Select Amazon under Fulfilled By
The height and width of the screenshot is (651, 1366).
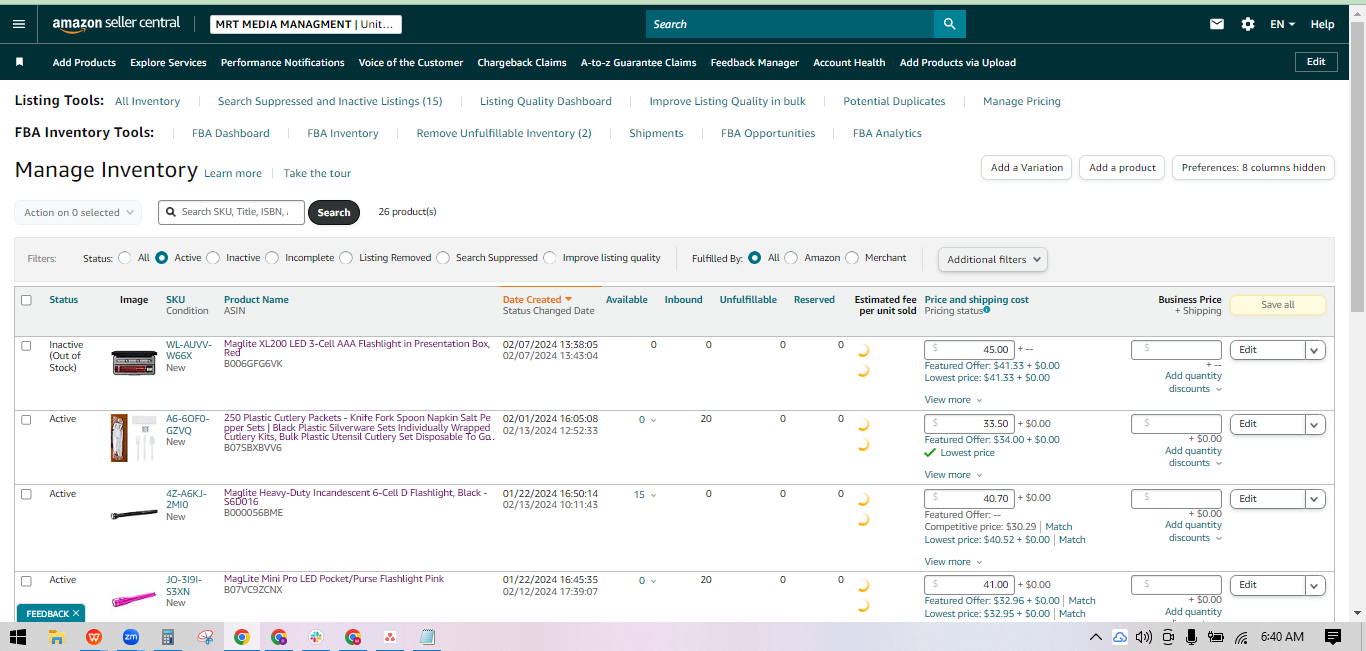[791, 258]
